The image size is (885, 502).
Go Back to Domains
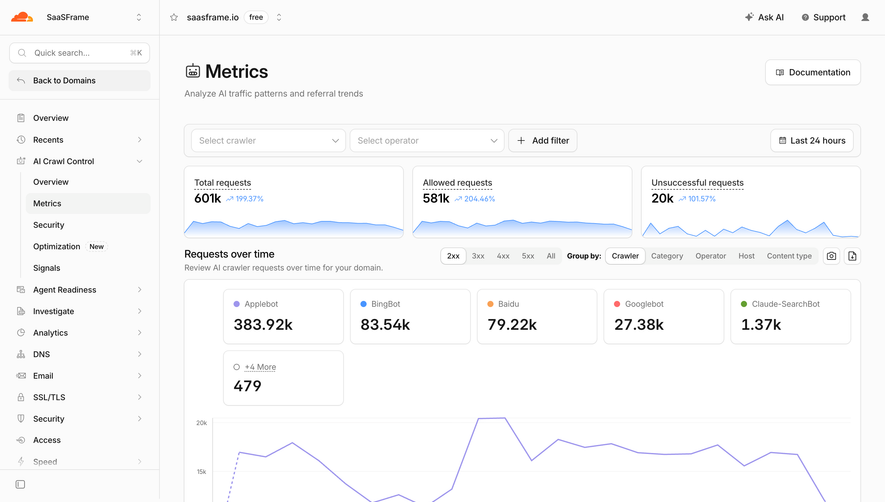coord(80,81)
